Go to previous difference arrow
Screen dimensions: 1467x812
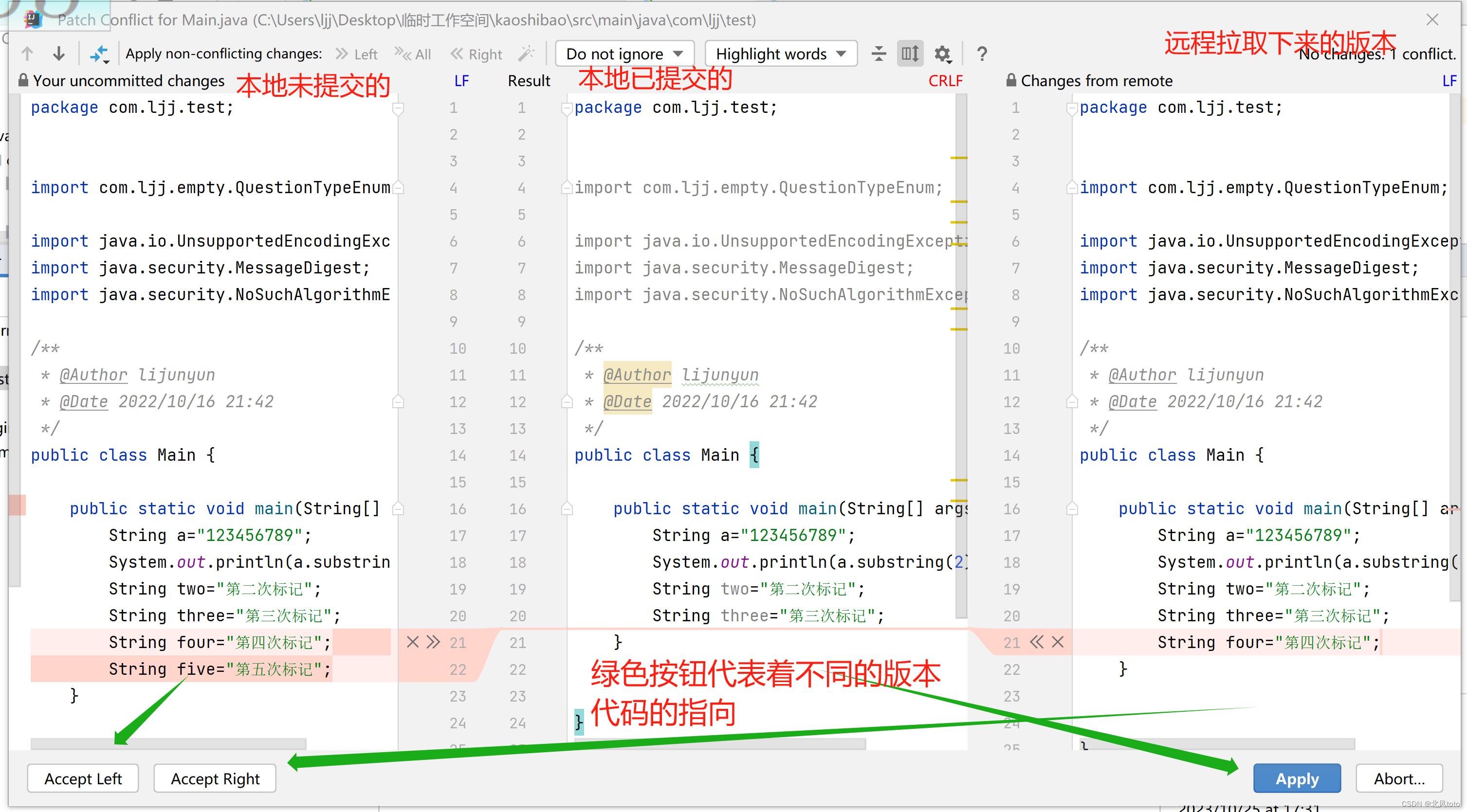point(27,54)
